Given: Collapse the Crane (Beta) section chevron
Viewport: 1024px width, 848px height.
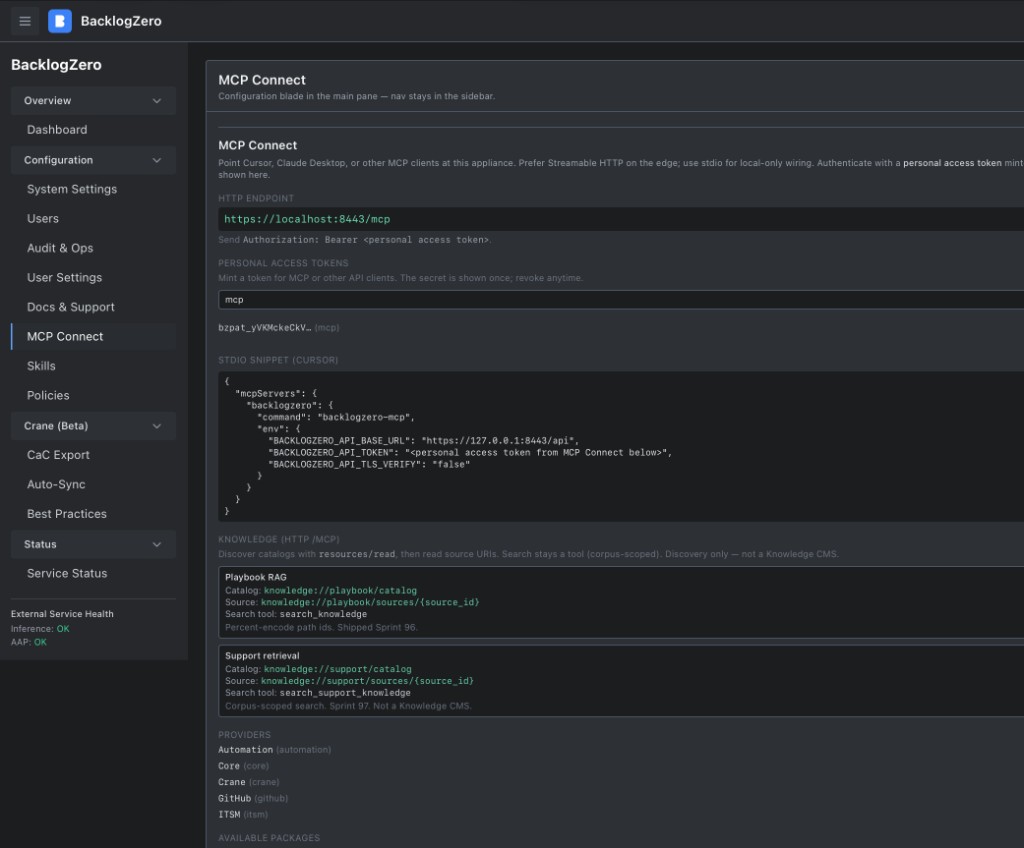Looking at the screenshot, I should (157, 426).
